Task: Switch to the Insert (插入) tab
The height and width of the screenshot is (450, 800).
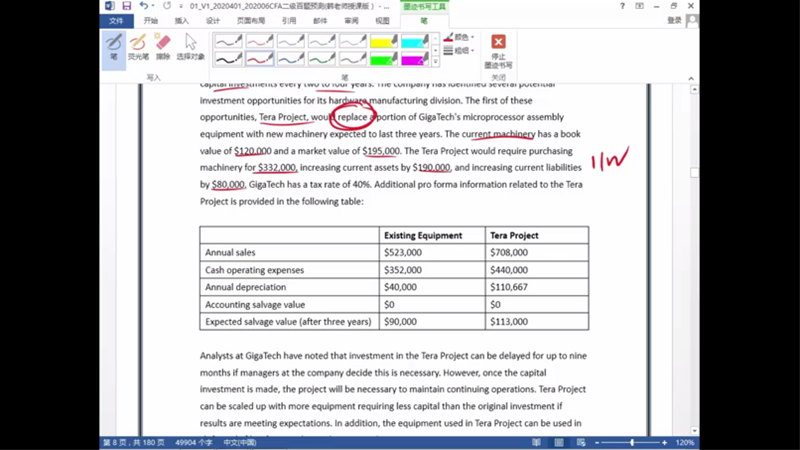Action: tap(182, 21)
